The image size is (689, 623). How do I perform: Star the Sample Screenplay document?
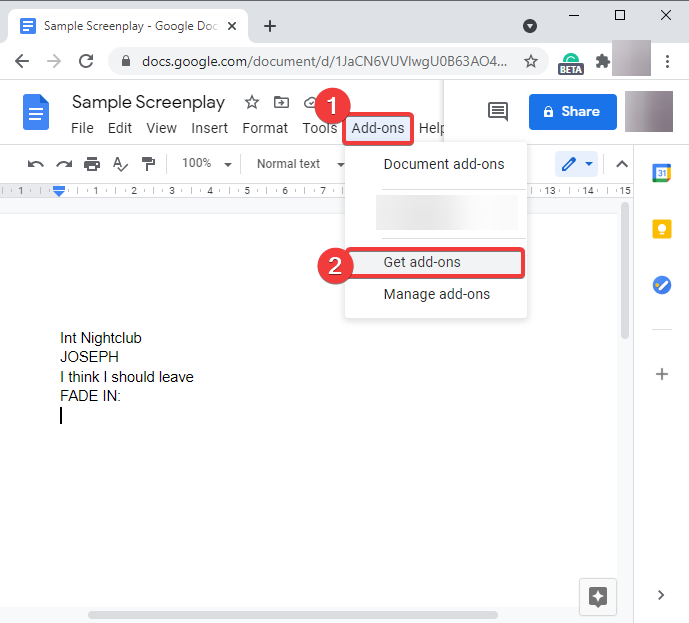point(252,102)
